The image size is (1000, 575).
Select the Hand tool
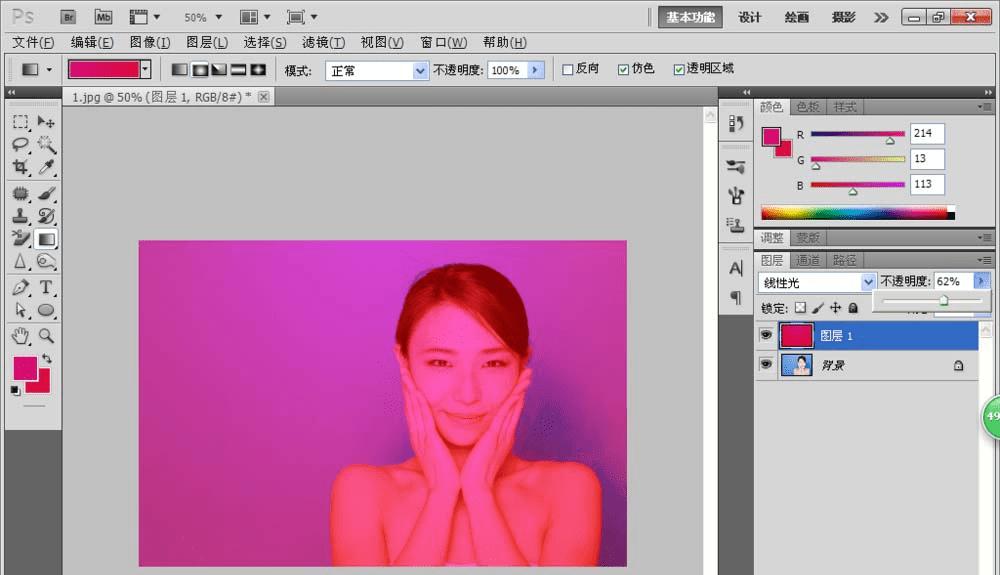click(x=20, y=335)
